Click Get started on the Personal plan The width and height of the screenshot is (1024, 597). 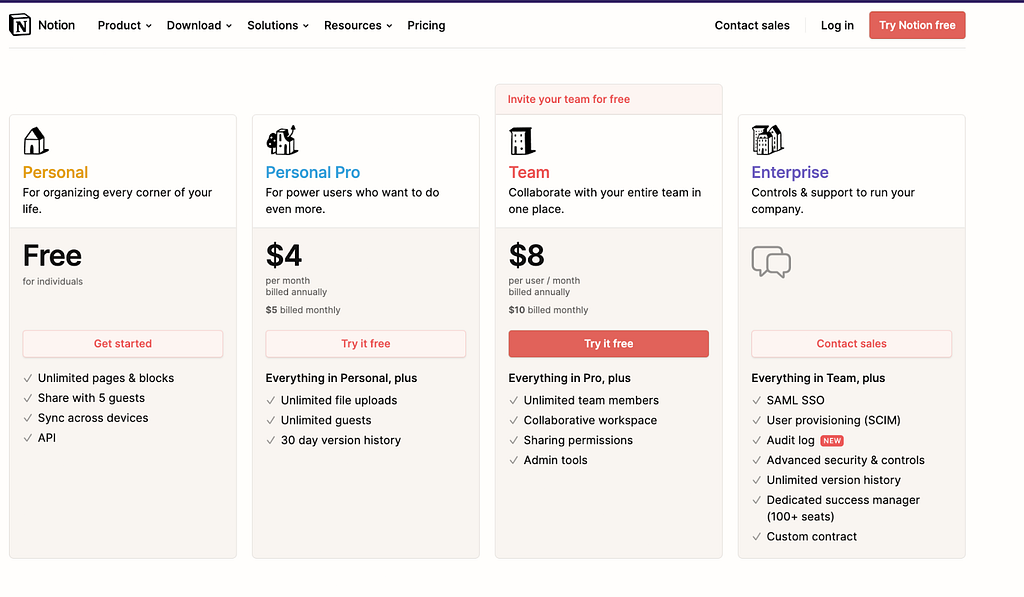pos(123,344)
